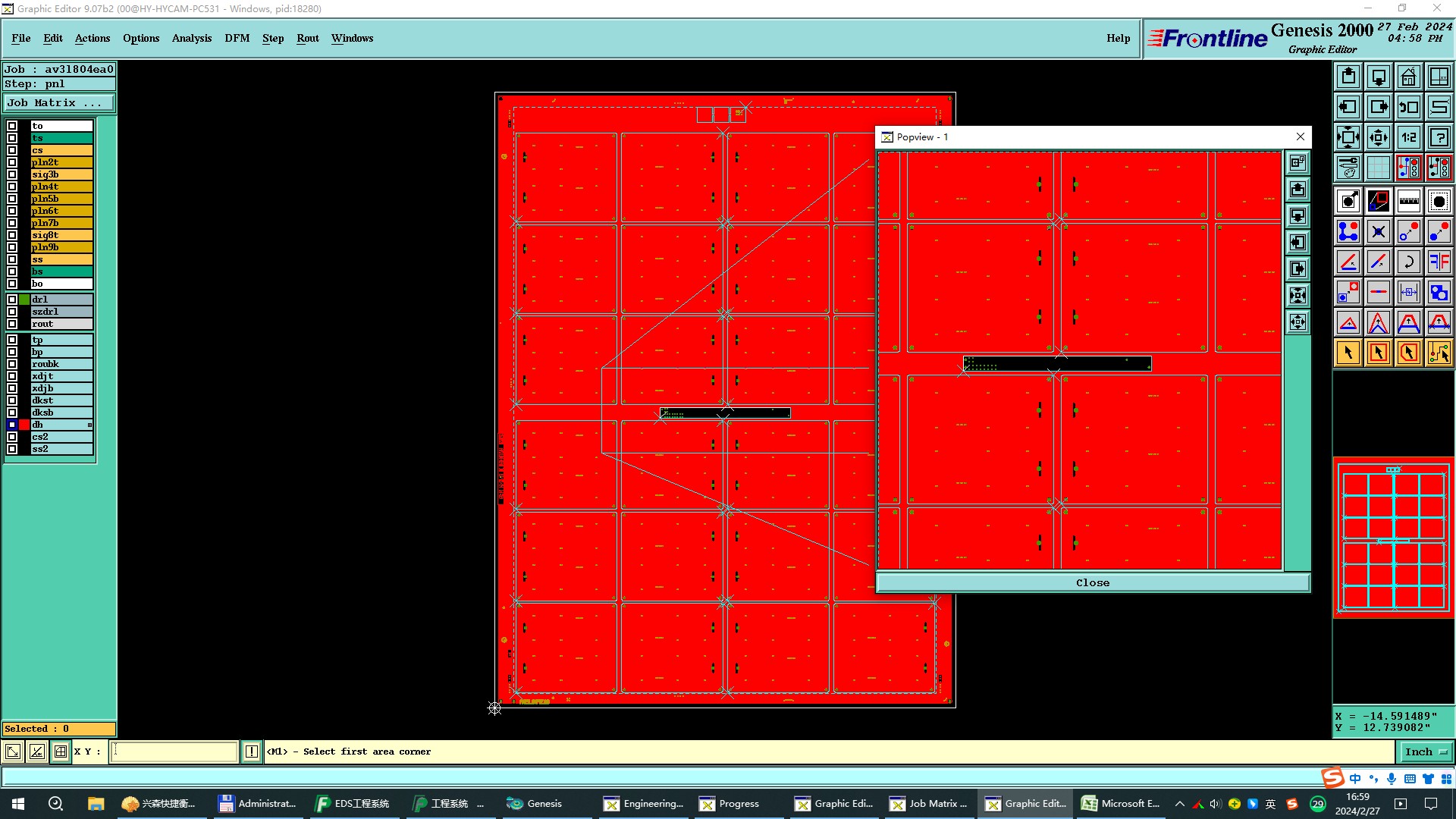This screenshot has height=819, width=1456.
Task: Select the polygon selection arrow tool
Action: point(1408,353)
